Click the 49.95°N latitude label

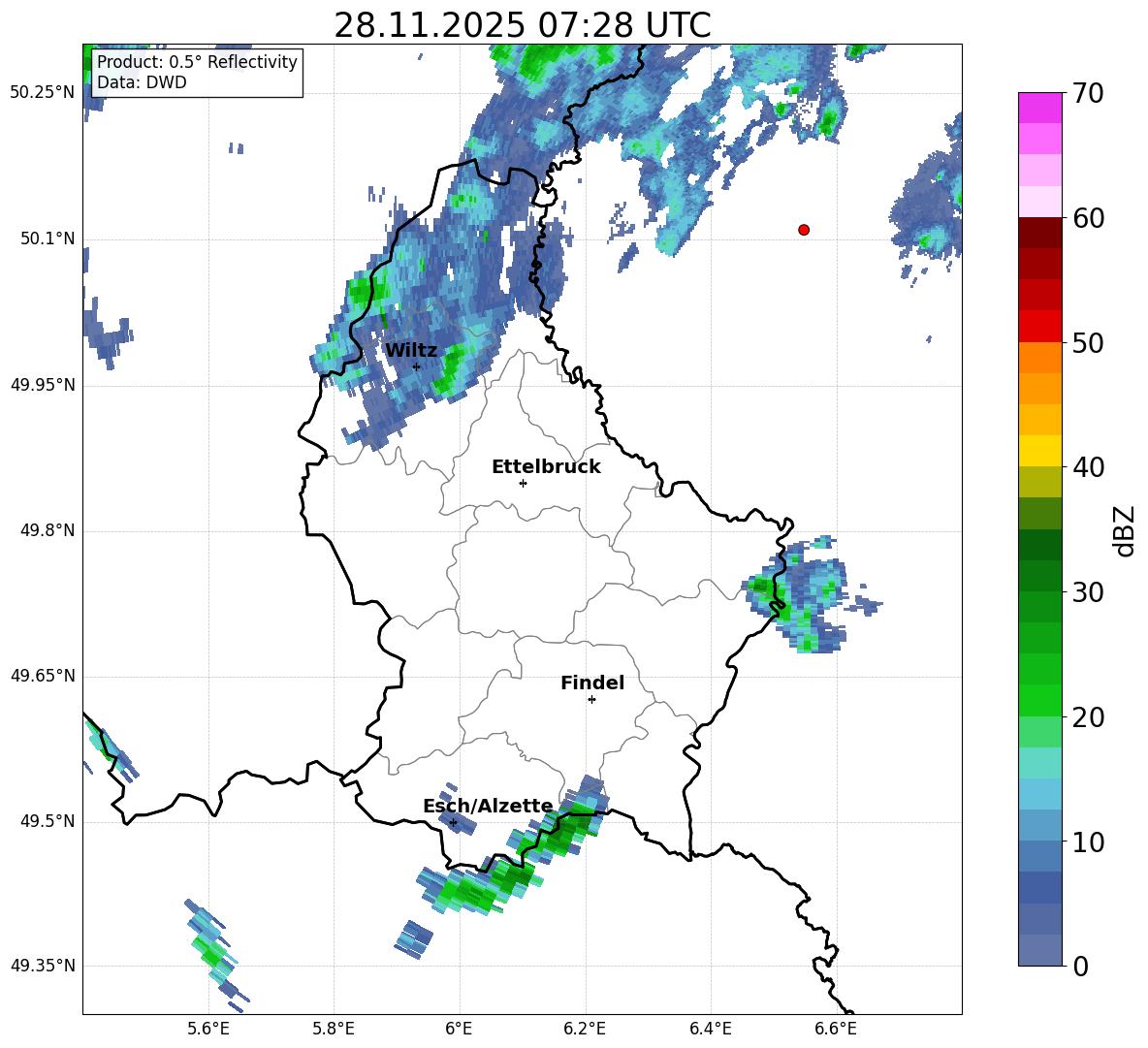(x=43, y=385)
